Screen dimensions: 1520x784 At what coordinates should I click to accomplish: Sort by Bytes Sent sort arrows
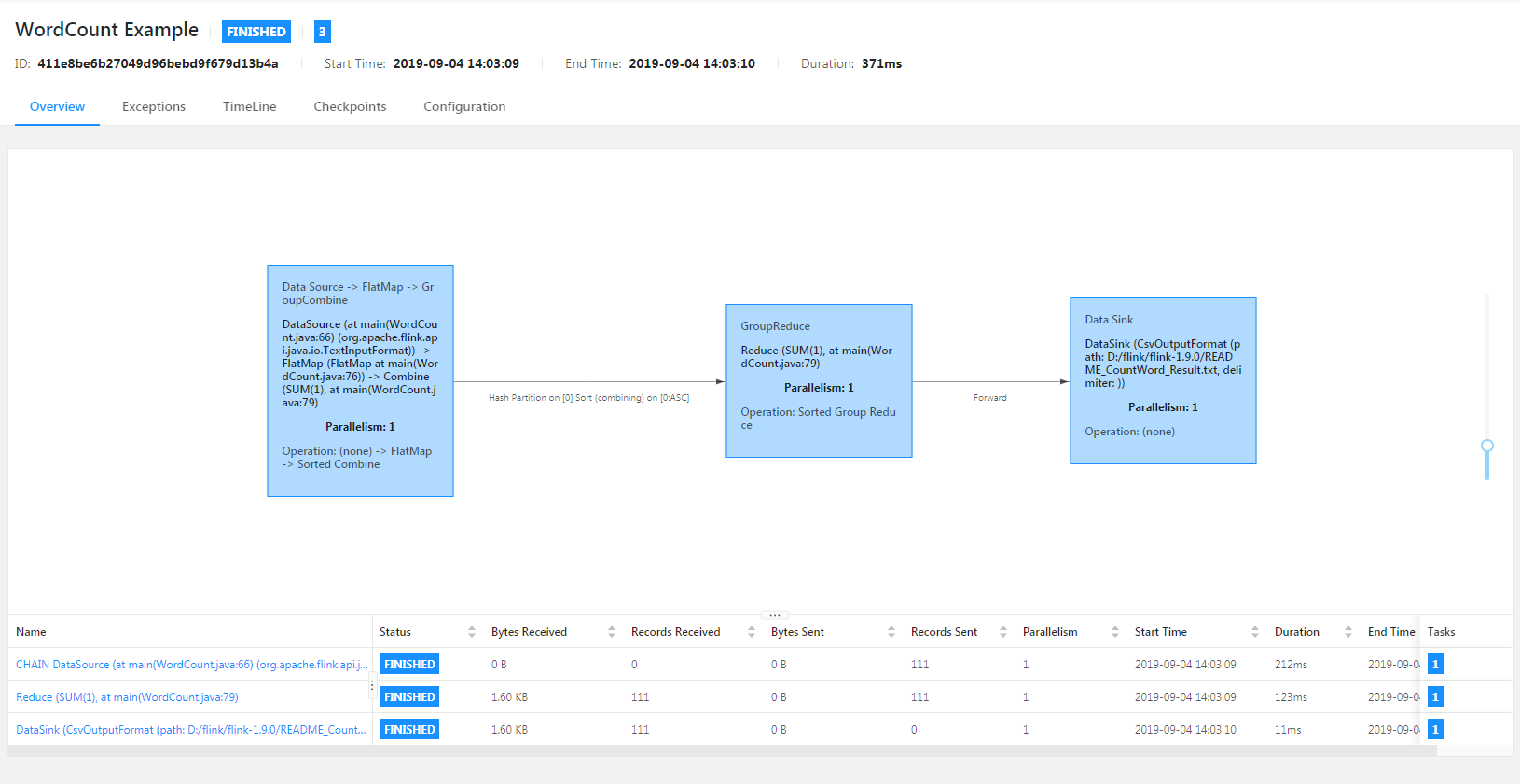[x=891, y=632]
